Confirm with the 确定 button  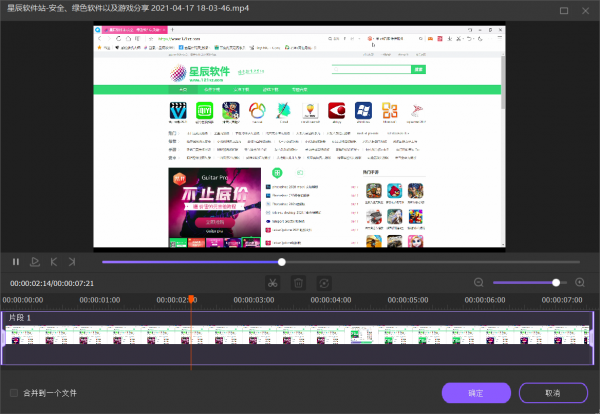point(476,393)
